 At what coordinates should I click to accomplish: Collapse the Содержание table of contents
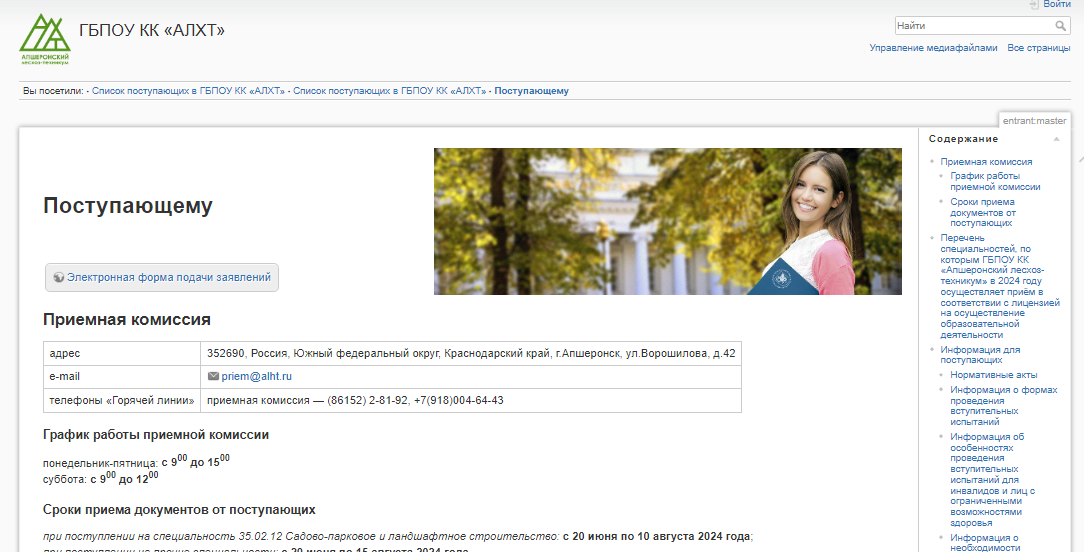click(1056, 139)
